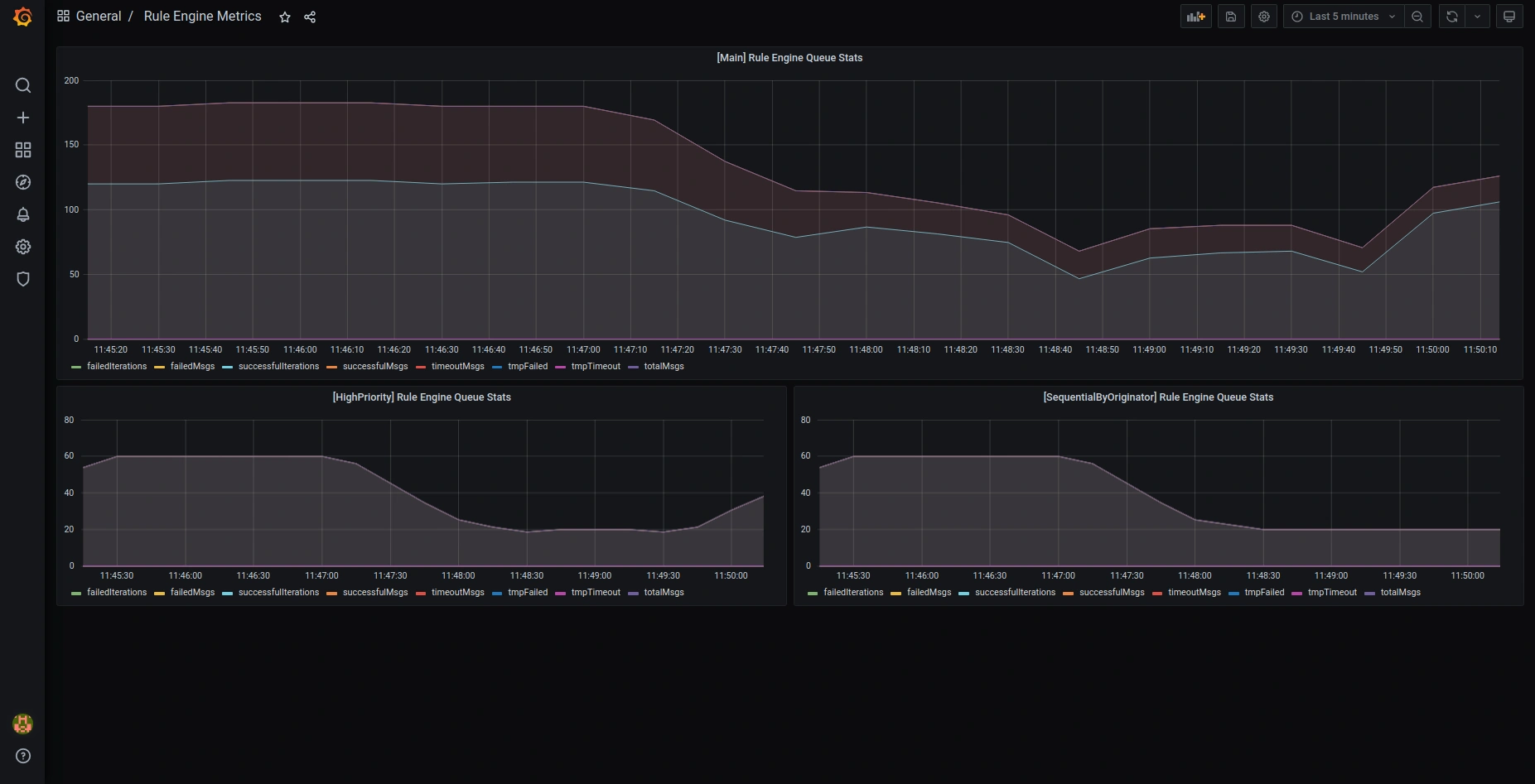Click the Share dashboard icon

point(310,17)
